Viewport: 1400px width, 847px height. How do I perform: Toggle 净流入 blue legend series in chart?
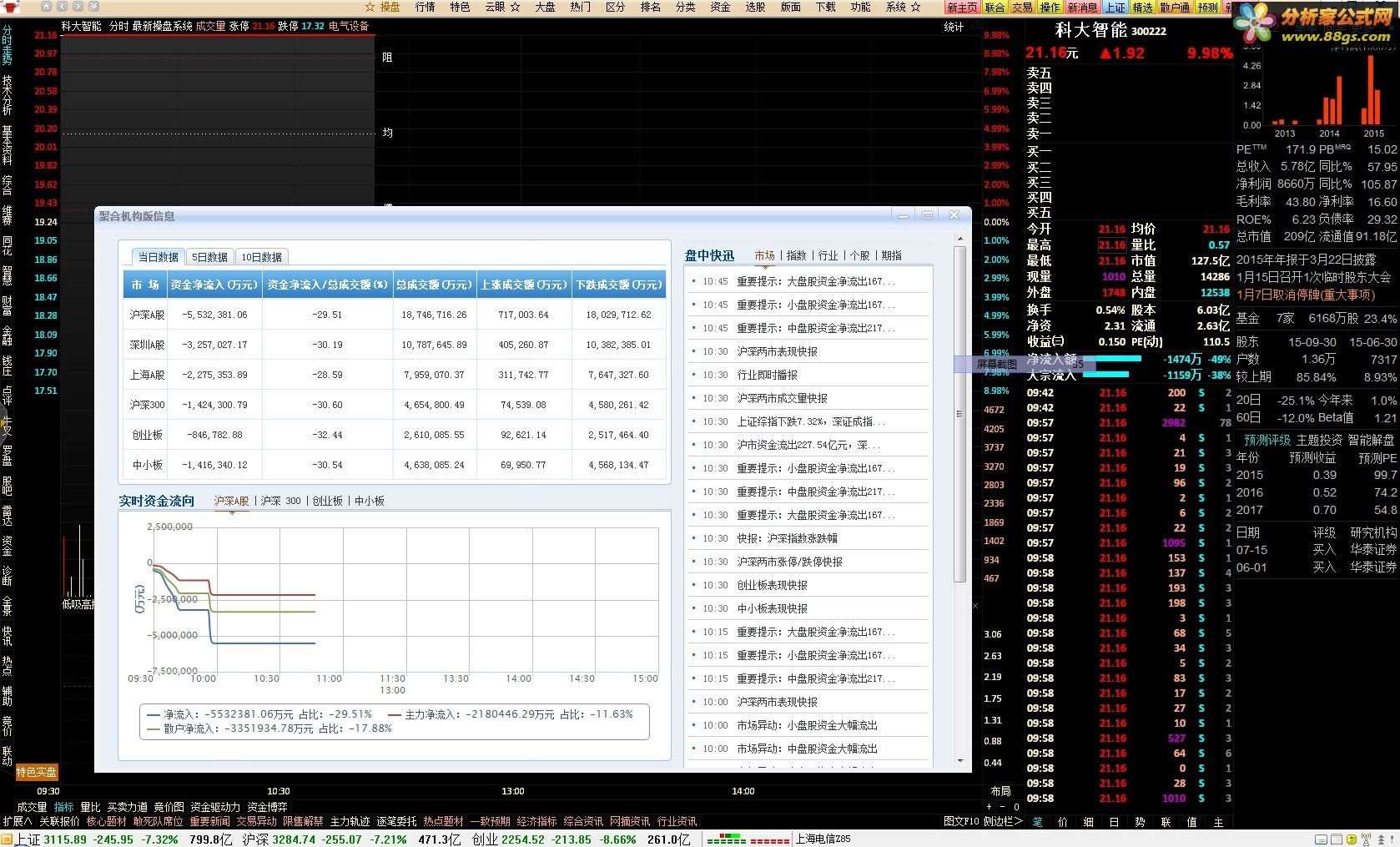(x=259, y=714)
